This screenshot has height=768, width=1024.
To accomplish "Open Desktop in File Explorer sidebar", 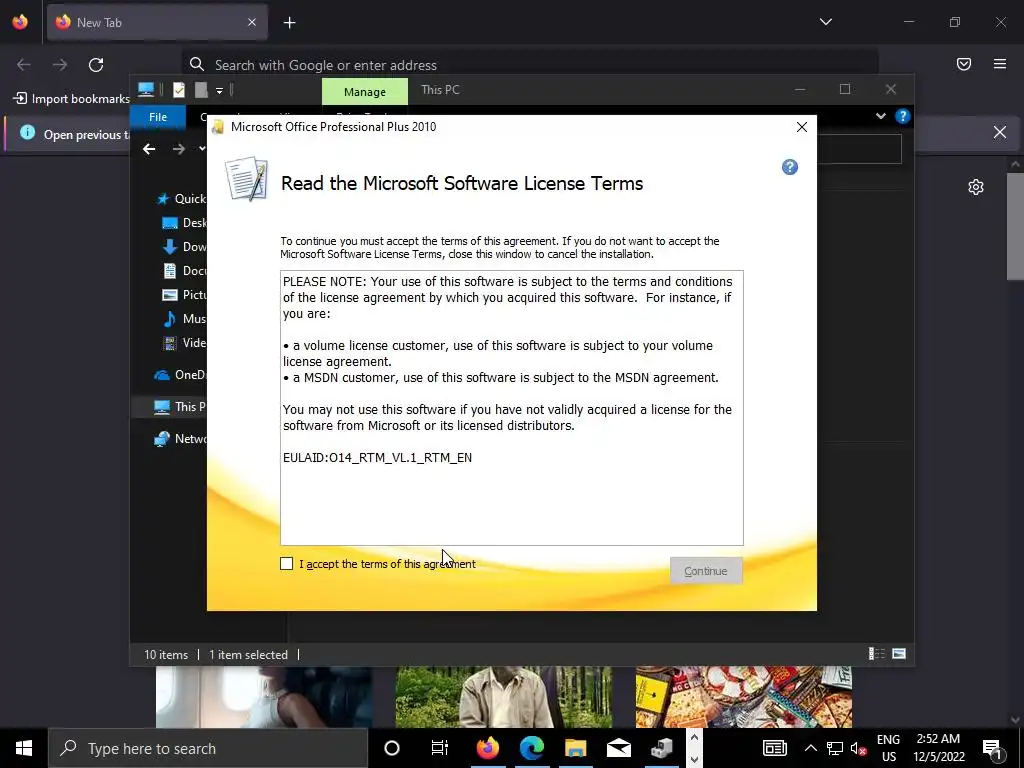I will (x=184, y=223).
